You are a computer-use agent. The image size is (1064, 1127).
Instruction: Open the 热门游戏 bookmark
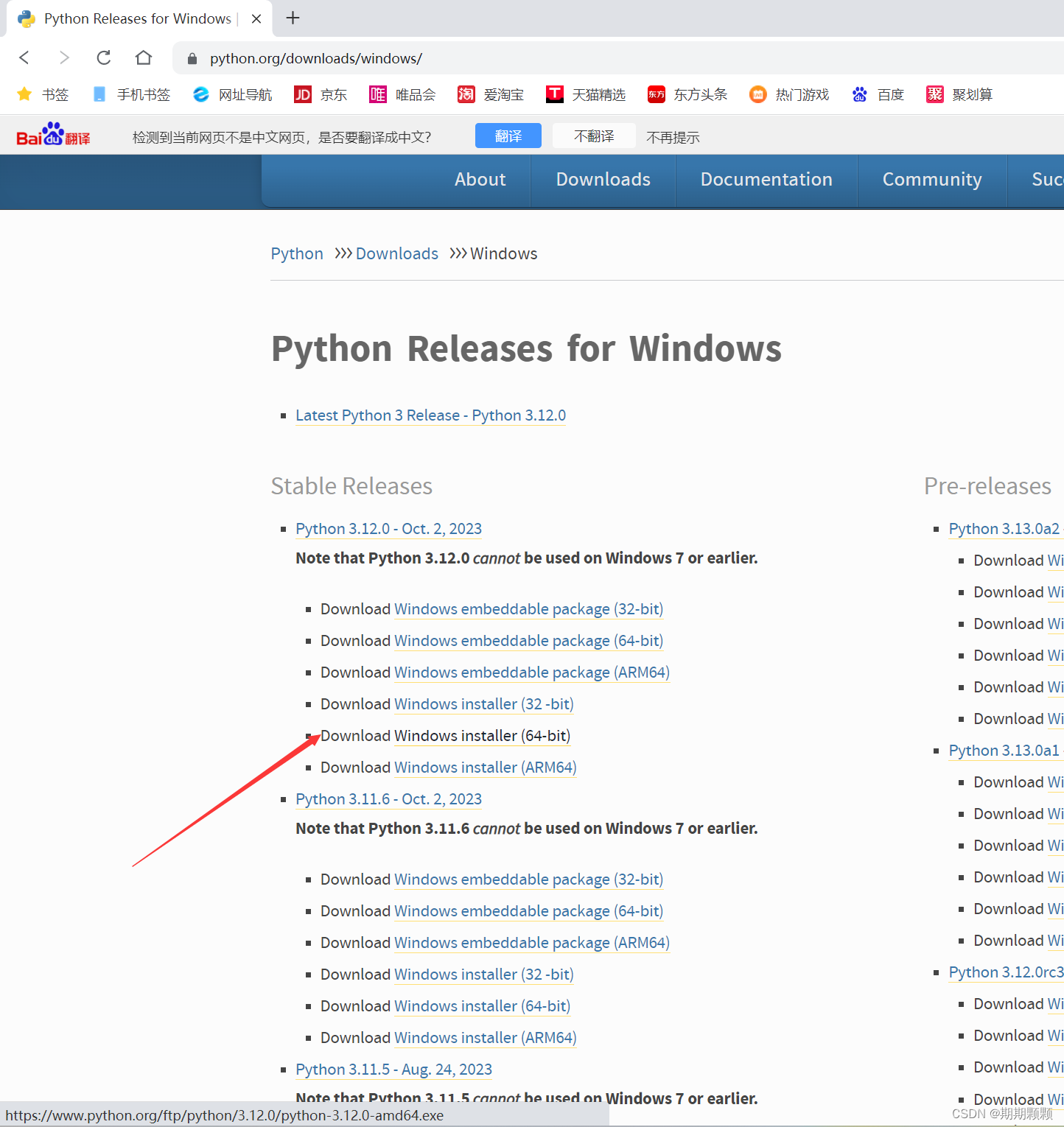[789, 94]
